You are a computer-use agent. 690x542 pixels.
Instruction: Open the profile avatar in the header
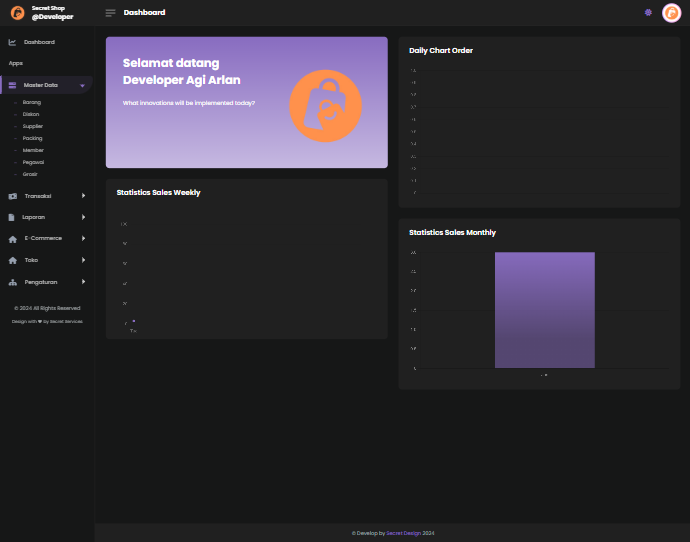tap(671, 13)
